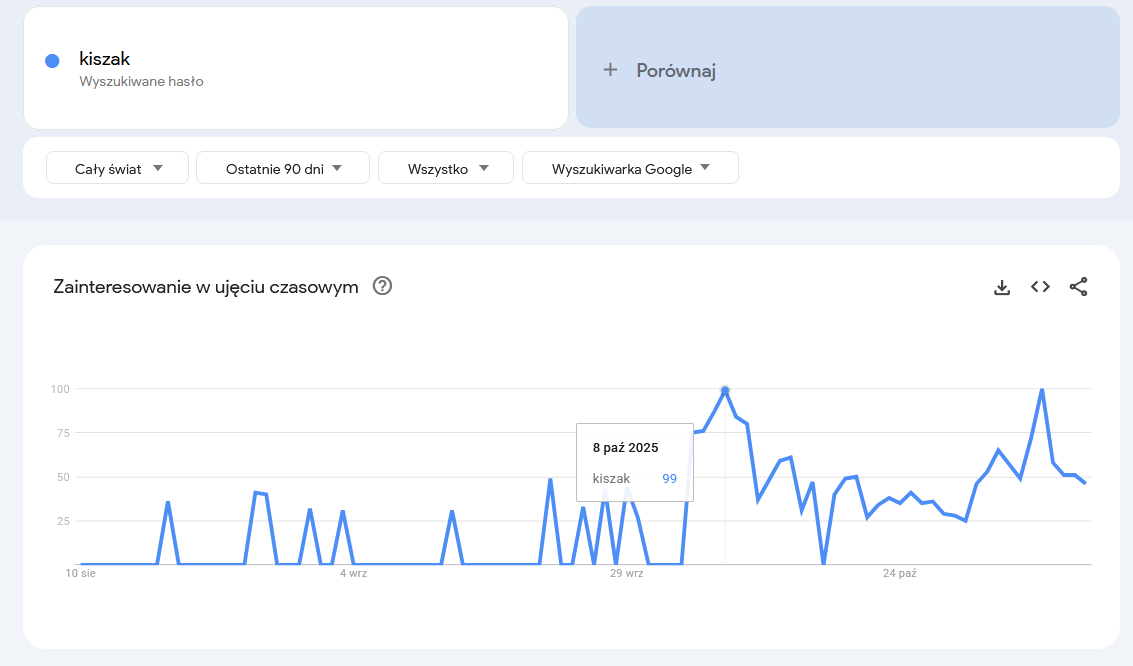Click the 24 paź date axis label

click(899, 574)
